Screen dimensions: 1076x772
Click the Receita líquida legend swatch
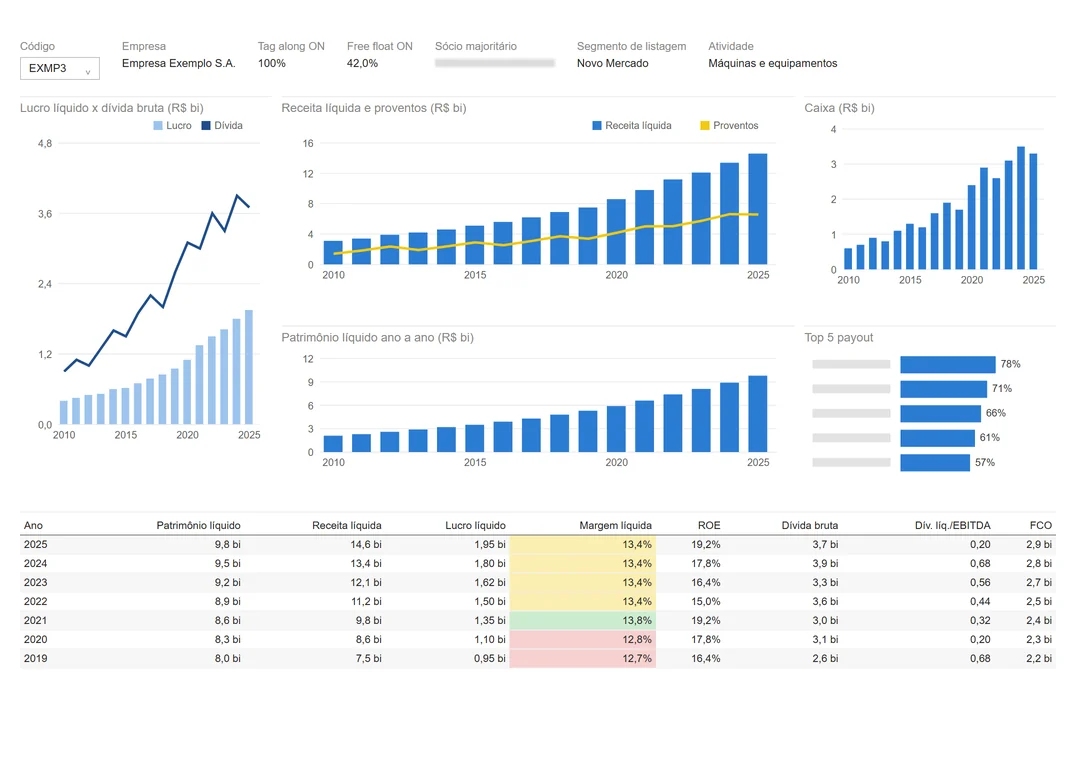pos(597,126)
